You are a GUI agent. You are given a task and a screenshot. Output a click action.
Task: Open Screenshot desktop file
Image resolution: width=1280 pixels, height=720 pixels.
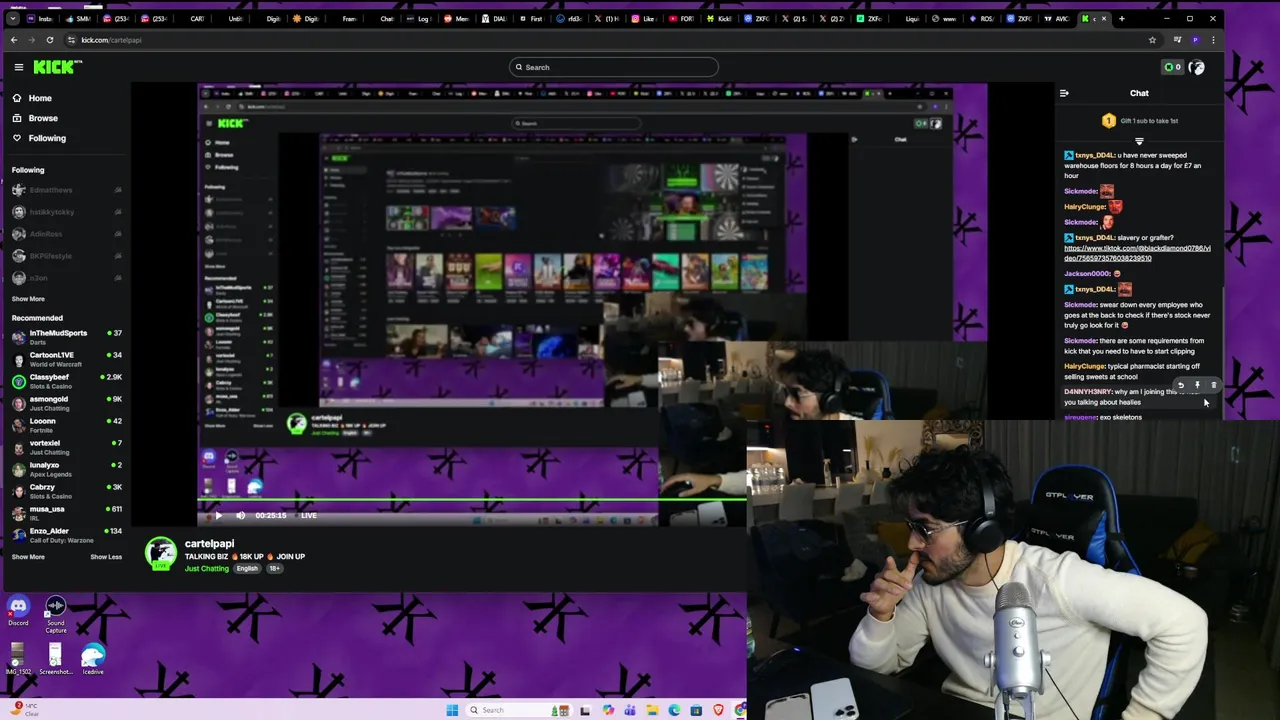pyautogui.click(x=56, y=659)
